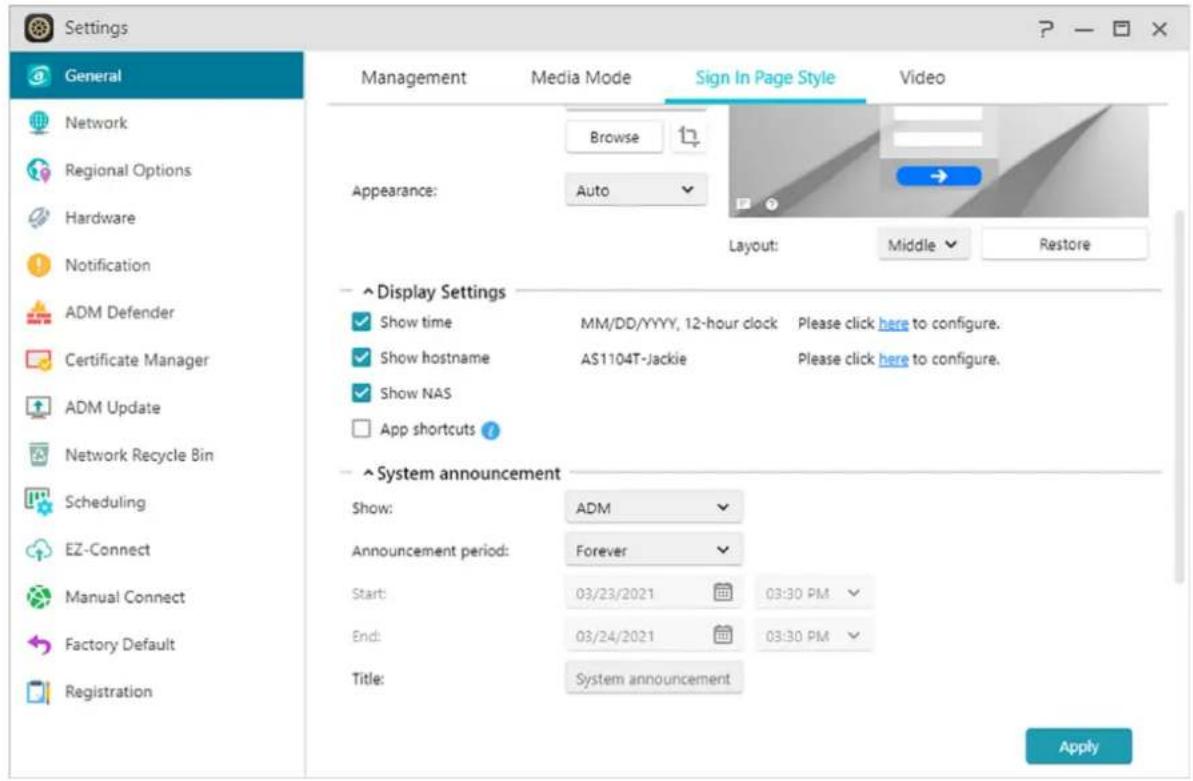Switch to the Media Mode tab

(x=581, y=78)
